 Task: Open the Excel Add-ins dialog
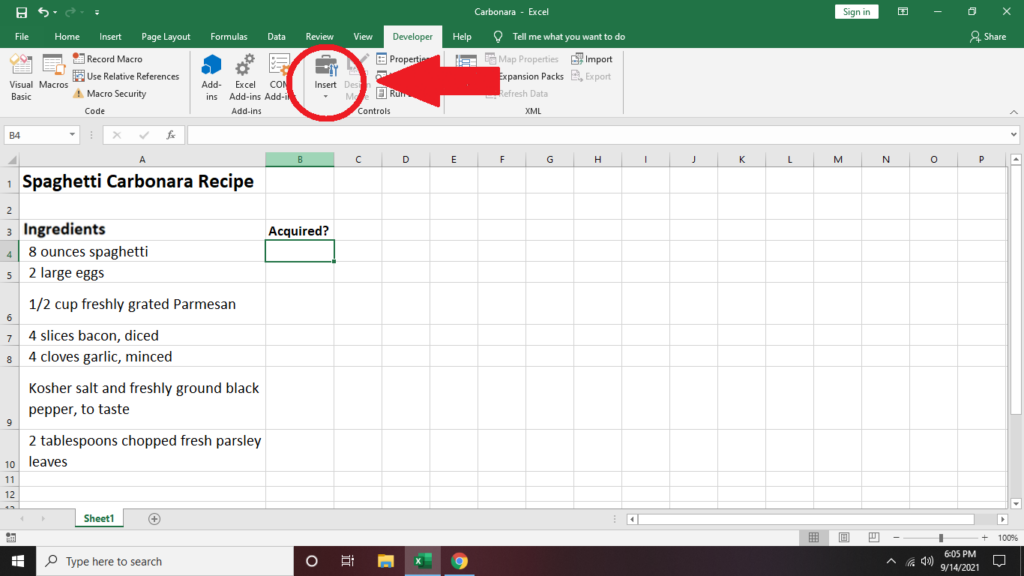245,75
